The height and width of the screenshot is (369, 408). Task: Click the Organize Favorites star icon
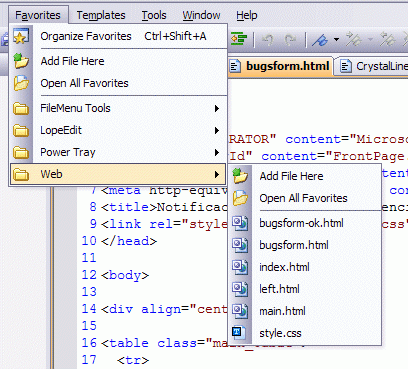21,36
